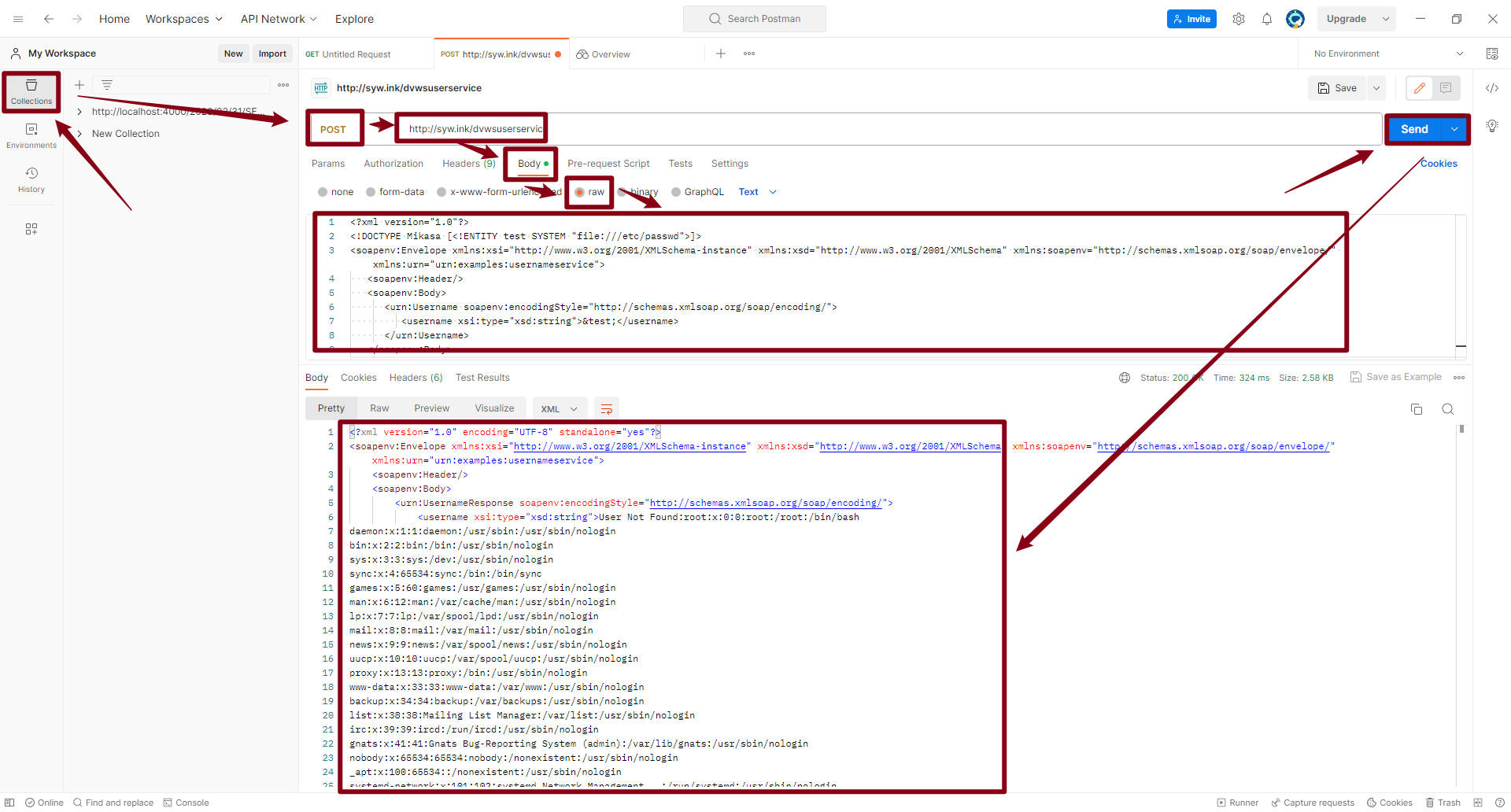Open API Network dropdown

click(279, 19)
